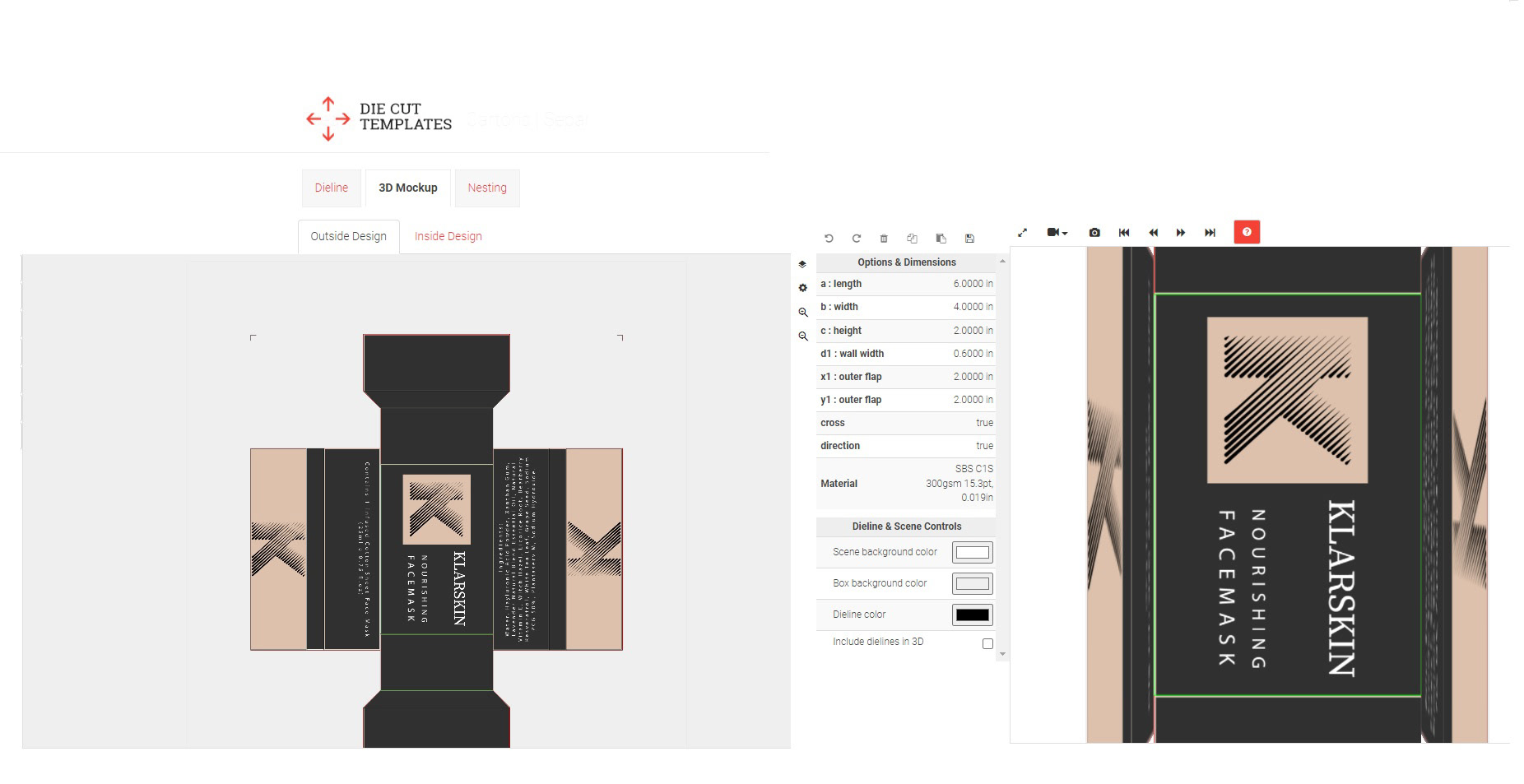Image resolution: width=1524 pixels, height=784 pixels.
Task: Open Scene background color swatch
Action: pos(973,553)
